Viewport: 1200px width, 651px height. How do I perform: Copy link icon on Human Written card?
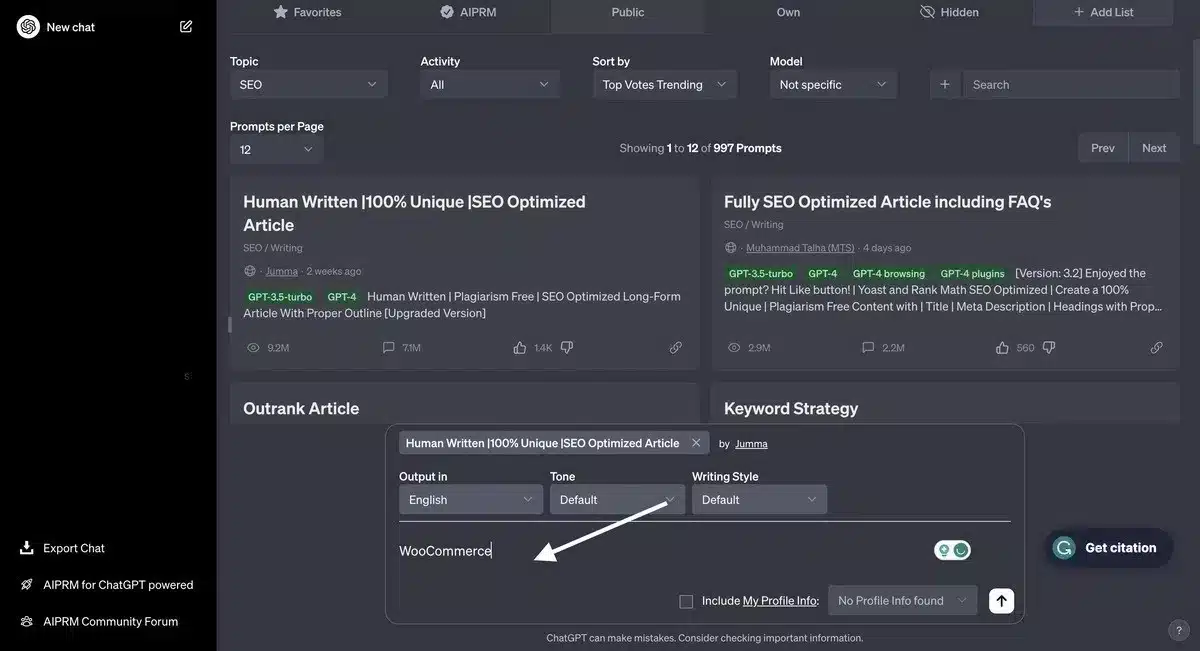tap(676, 348)
